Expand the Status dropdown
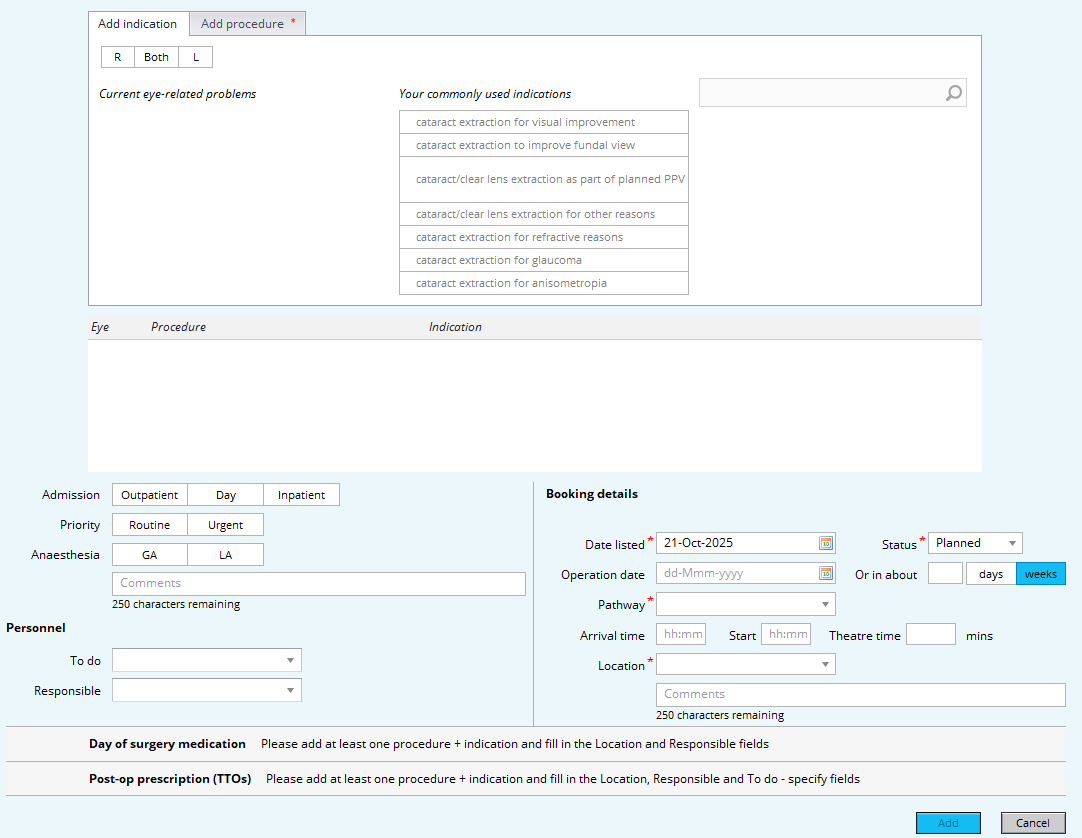 (x=975, y=543)
